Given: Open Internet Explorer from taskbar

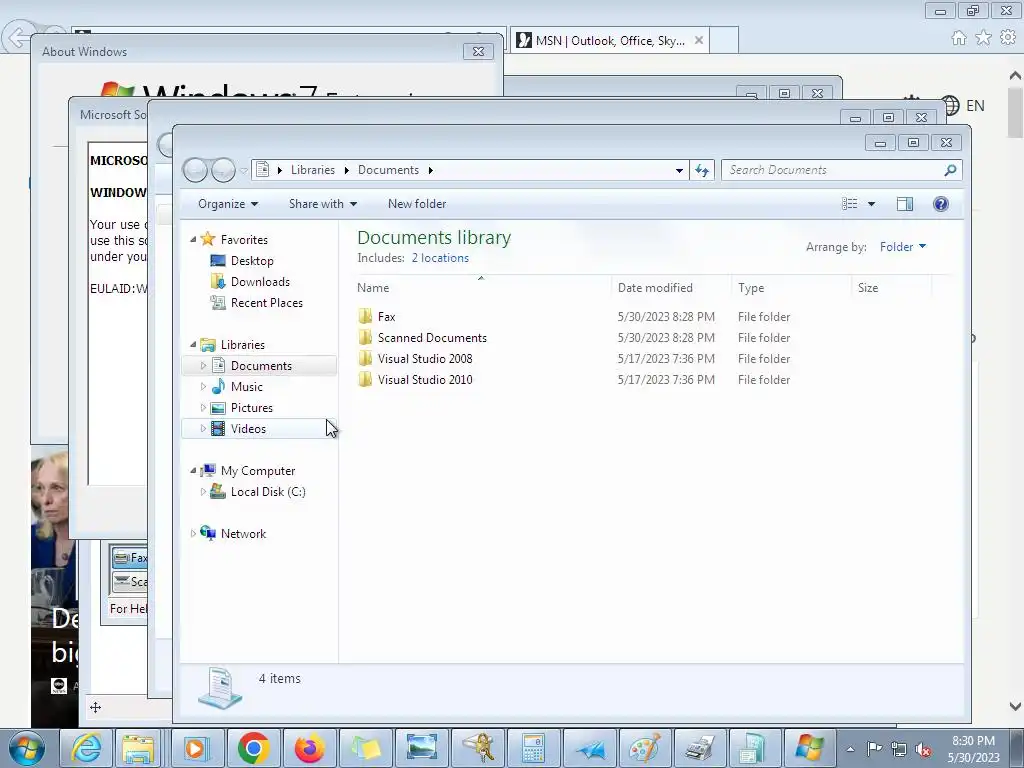Looking at the screenshot, I should (86, 748).
